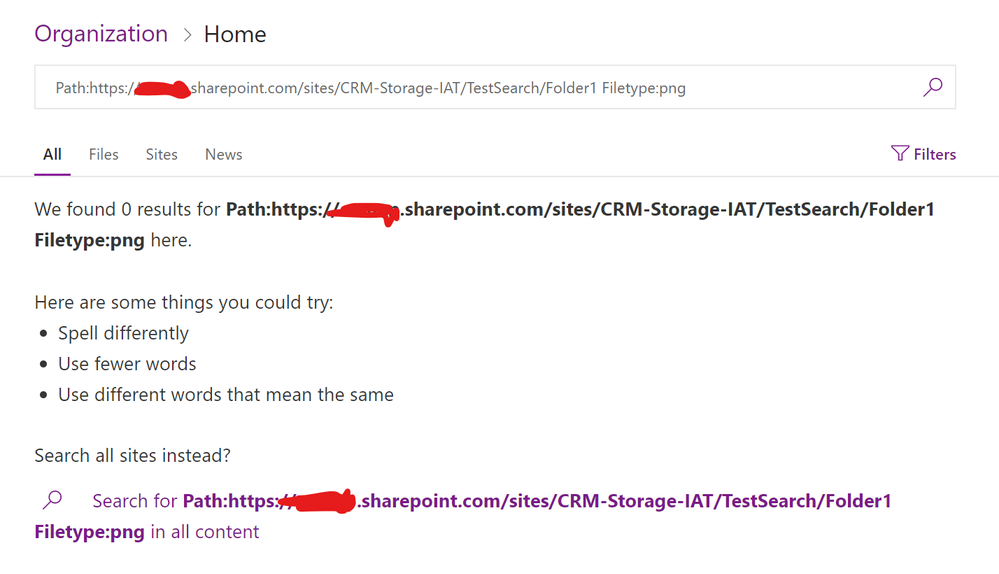Select the Home breadcrumb title
Viewport: 999px width, 574px height.
click(235, 34)
